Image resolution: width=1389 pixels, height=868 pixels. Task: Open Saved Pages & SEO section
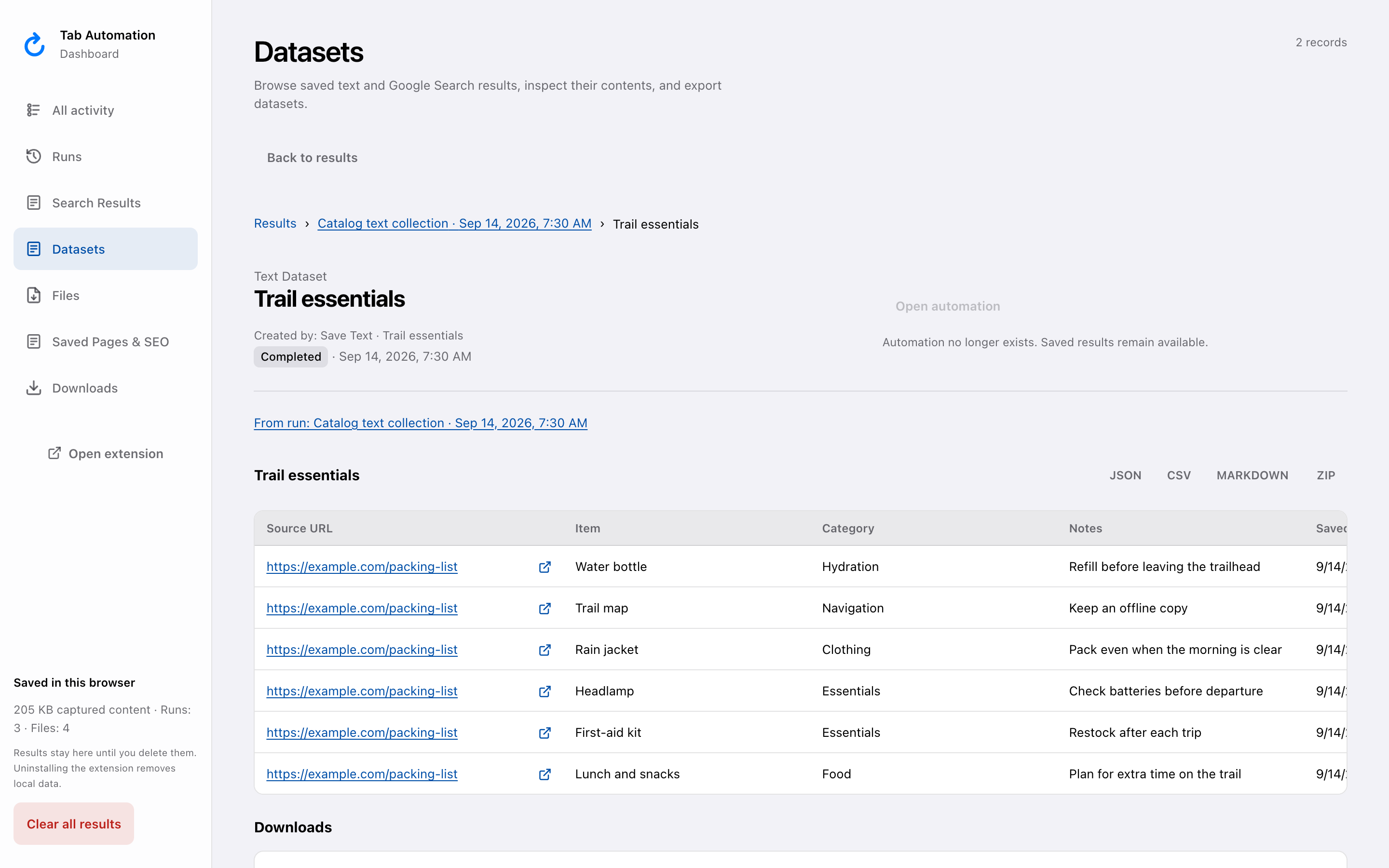[x=106, y=341]
